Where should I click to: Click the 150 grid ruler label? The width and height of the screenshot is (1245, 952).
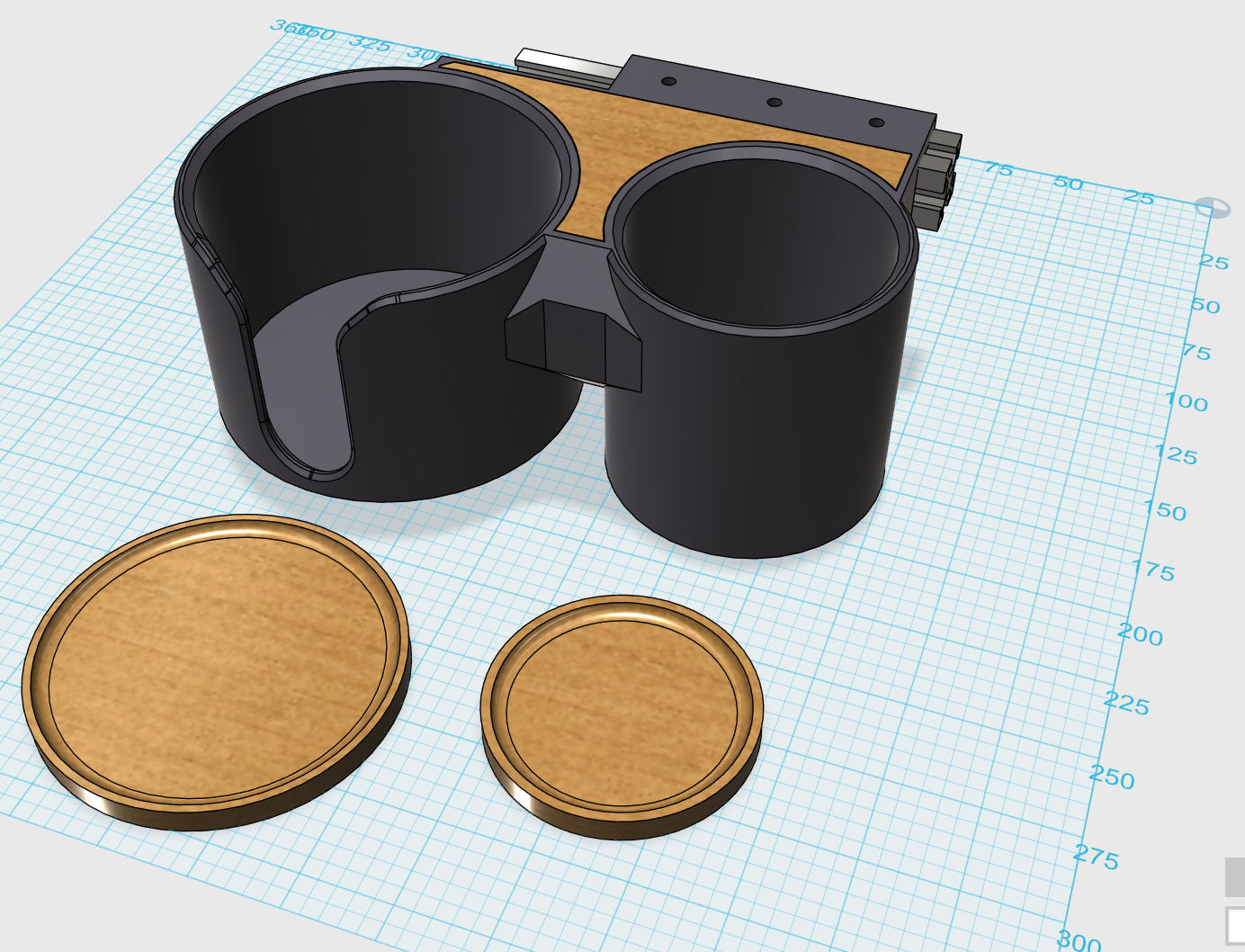[x=1165, y=511]
